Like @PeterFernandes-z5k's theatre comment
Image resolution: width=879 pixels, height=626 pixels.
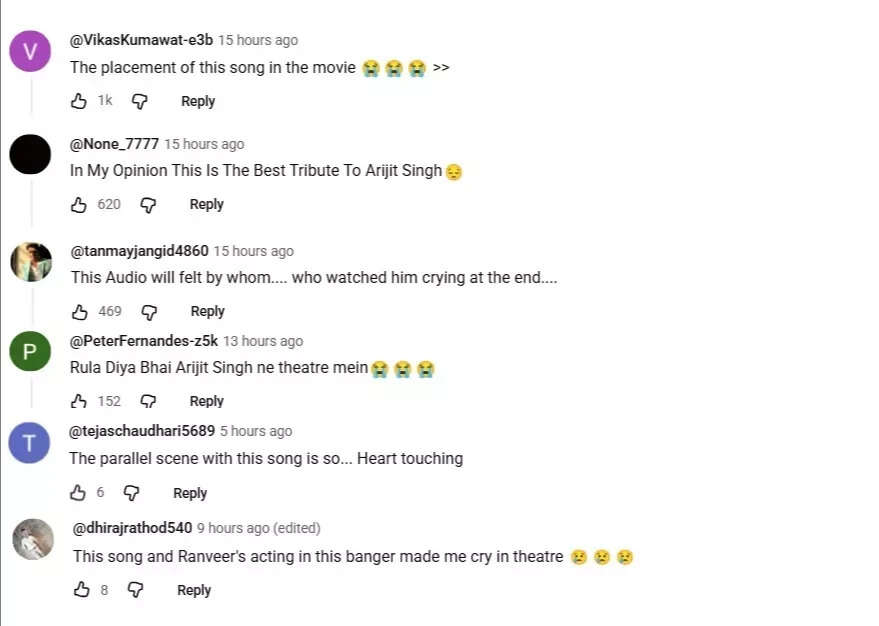(x=79, y=401)
